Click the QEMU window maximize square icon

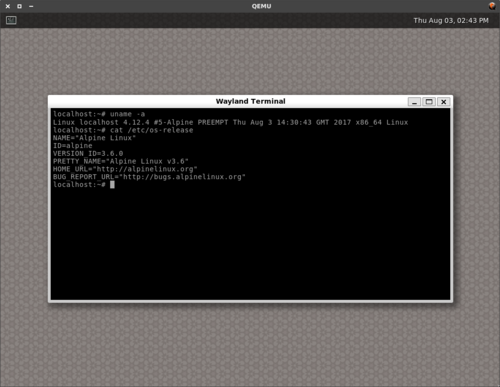[19, 6]
